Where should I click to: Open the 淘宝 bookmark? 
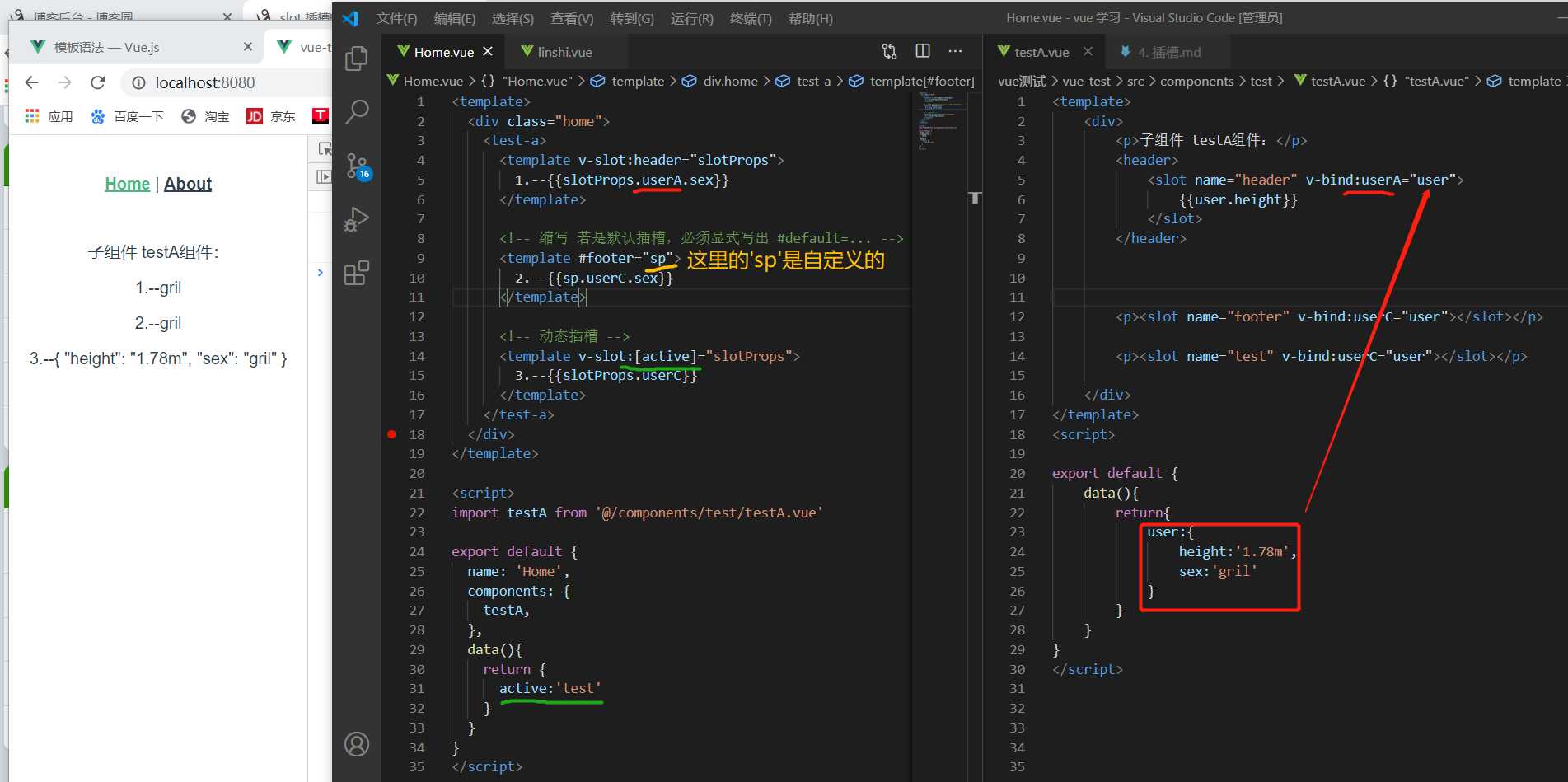[205, 116]
